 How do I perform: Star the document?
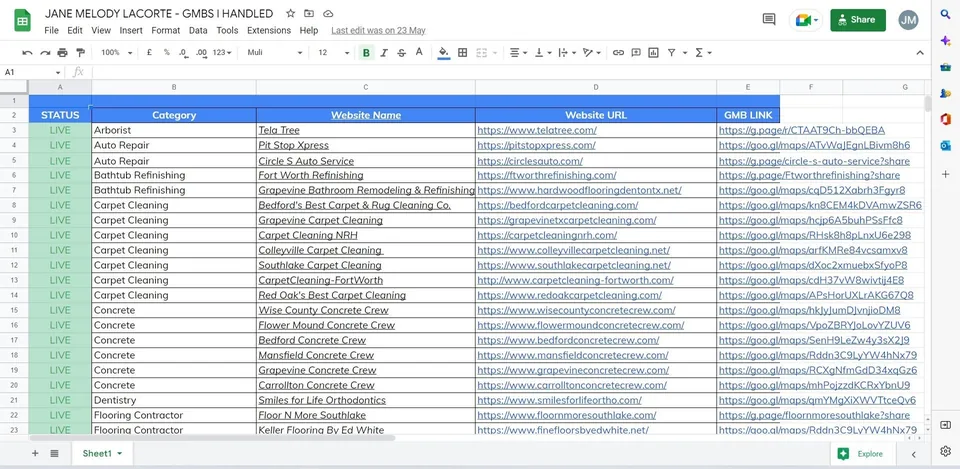tap(291, 13)
